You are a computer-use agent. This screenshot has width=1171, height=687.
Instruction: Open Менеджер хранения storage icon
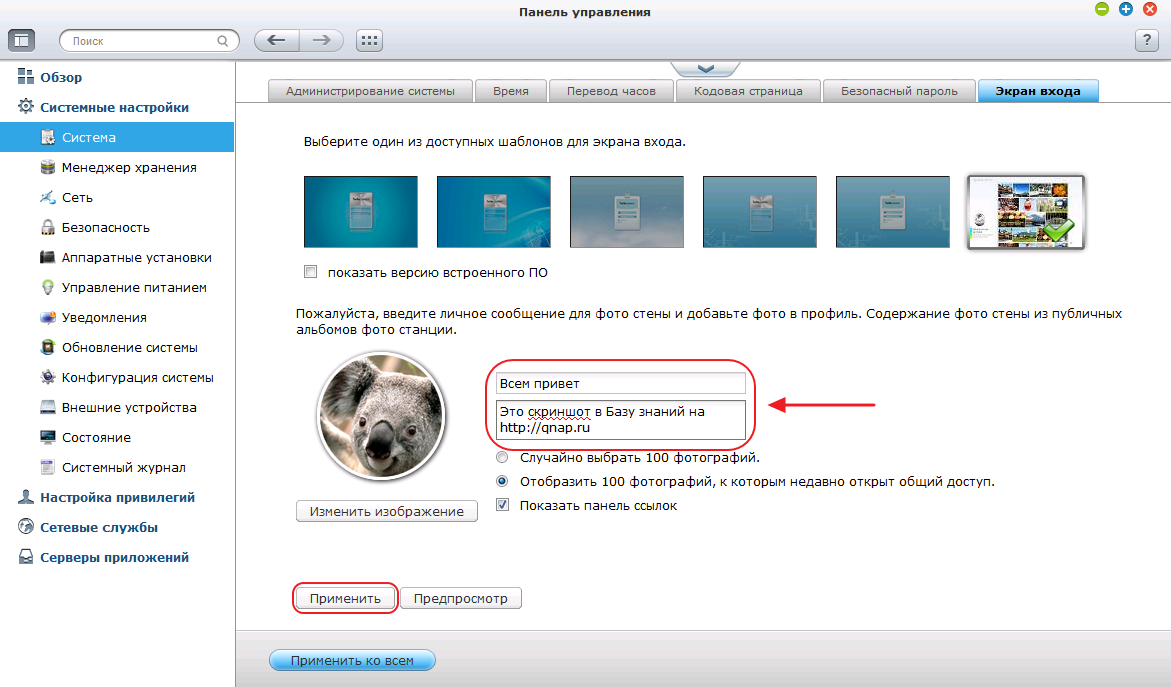[48, 167]
